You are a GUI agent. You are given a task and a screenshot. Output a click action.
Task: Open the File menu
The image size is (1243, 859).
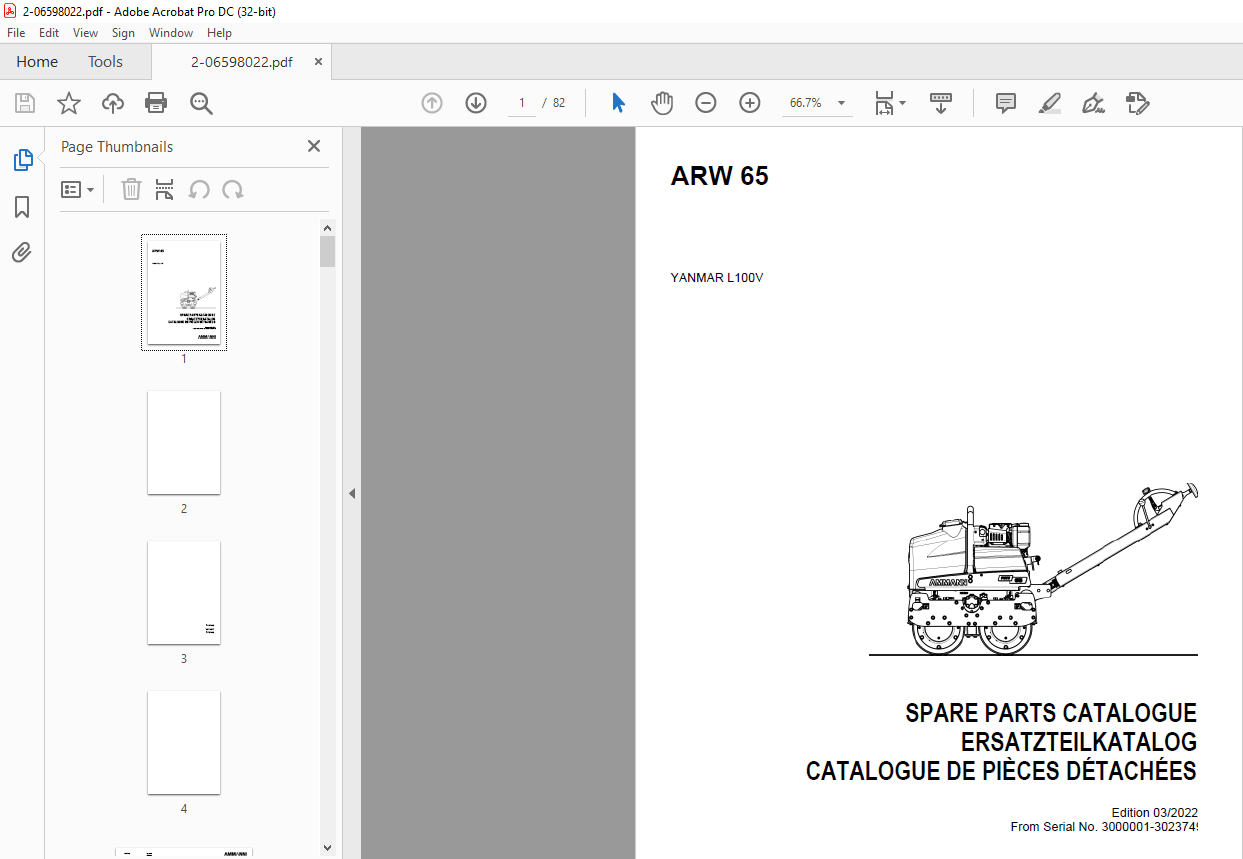(16, 33)
